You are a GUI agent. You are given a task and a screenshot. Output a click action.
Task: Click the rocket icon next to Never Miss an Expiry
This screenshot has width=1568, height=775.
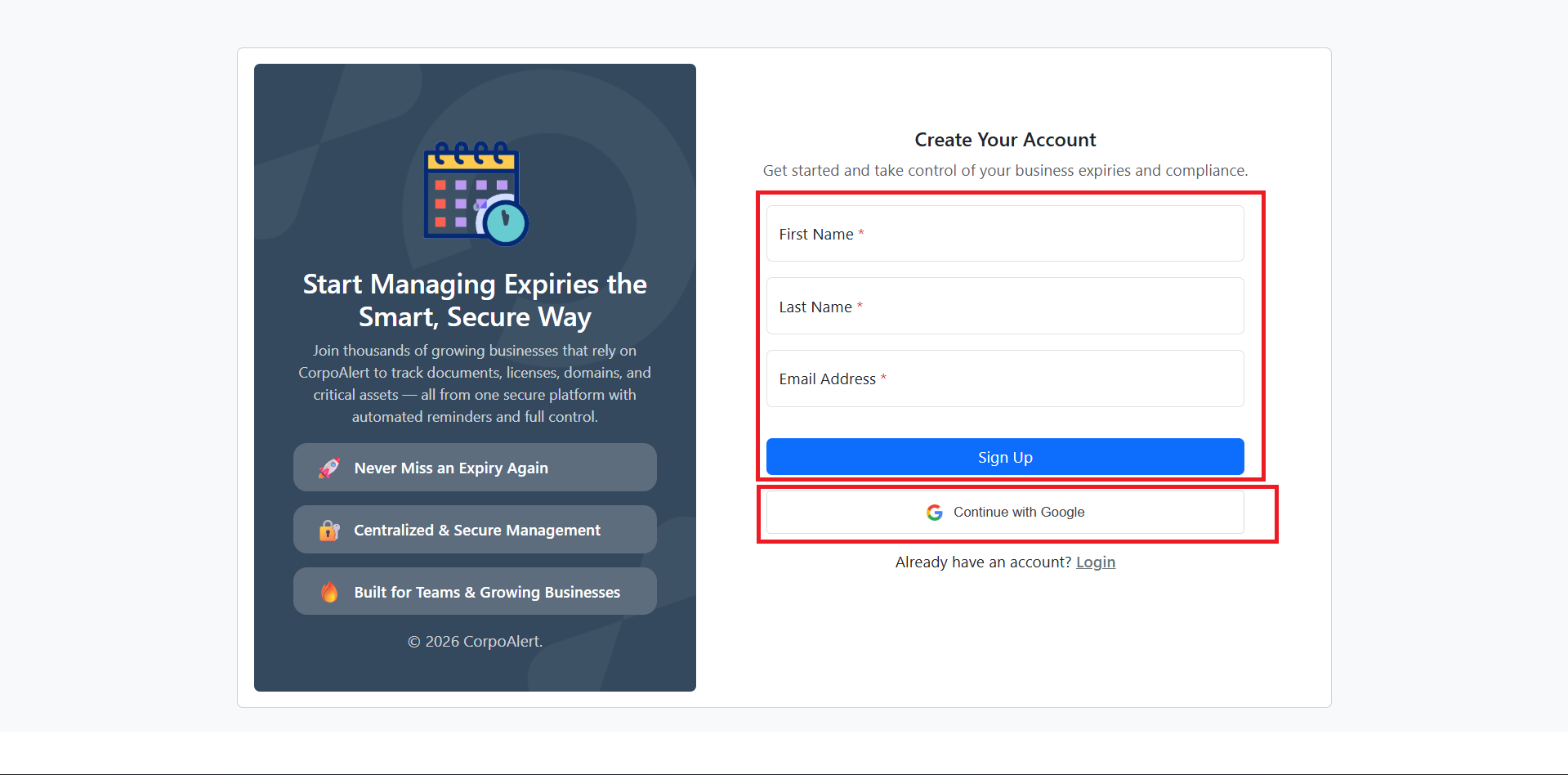[328, 467]
